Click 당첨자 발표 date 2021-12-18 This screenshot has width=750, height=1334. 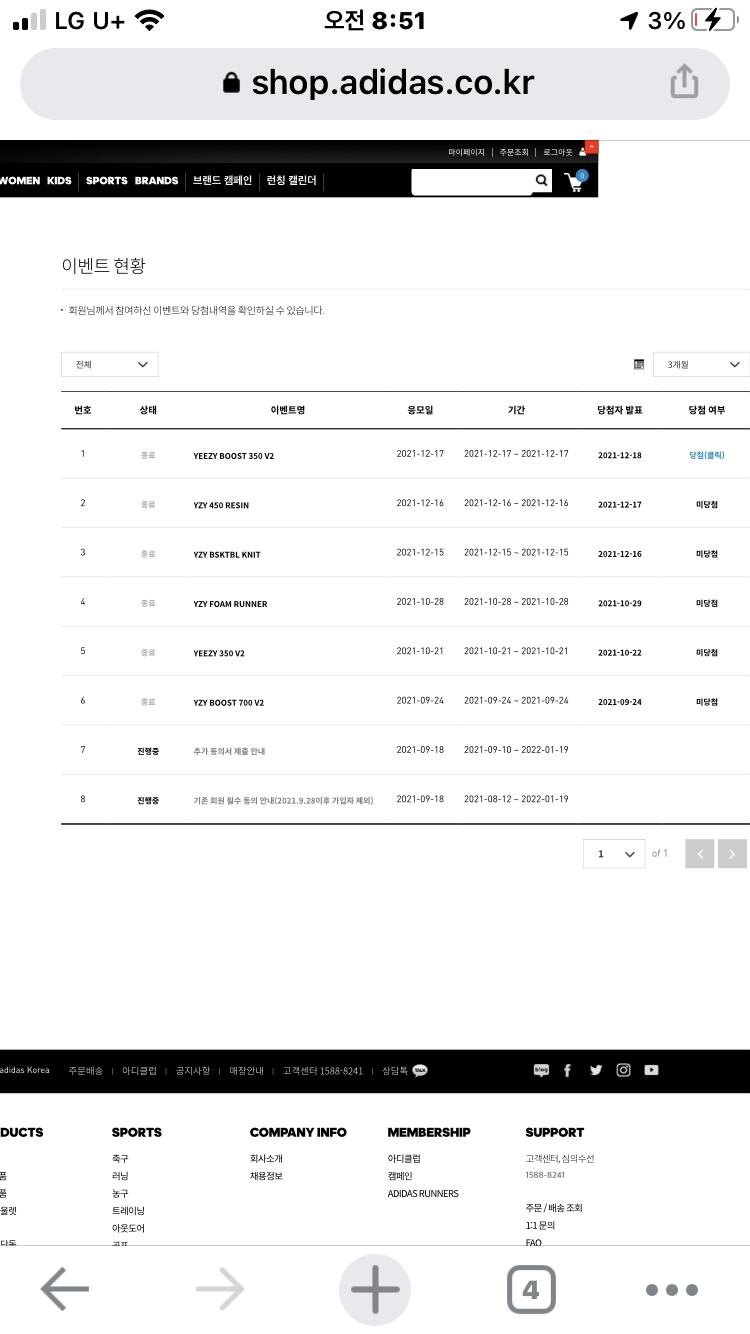(x=620, y=455)
